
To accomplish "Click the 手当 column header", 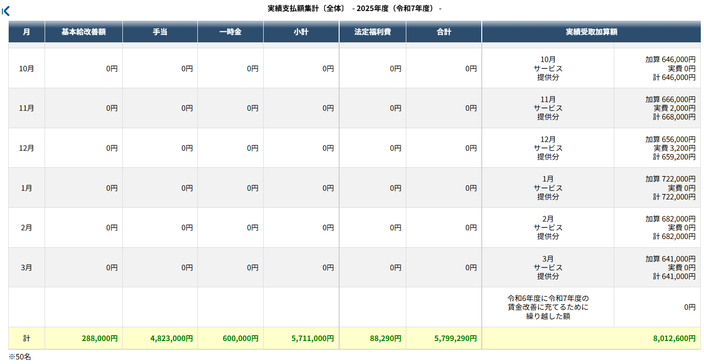I will [x=160, y=32].
